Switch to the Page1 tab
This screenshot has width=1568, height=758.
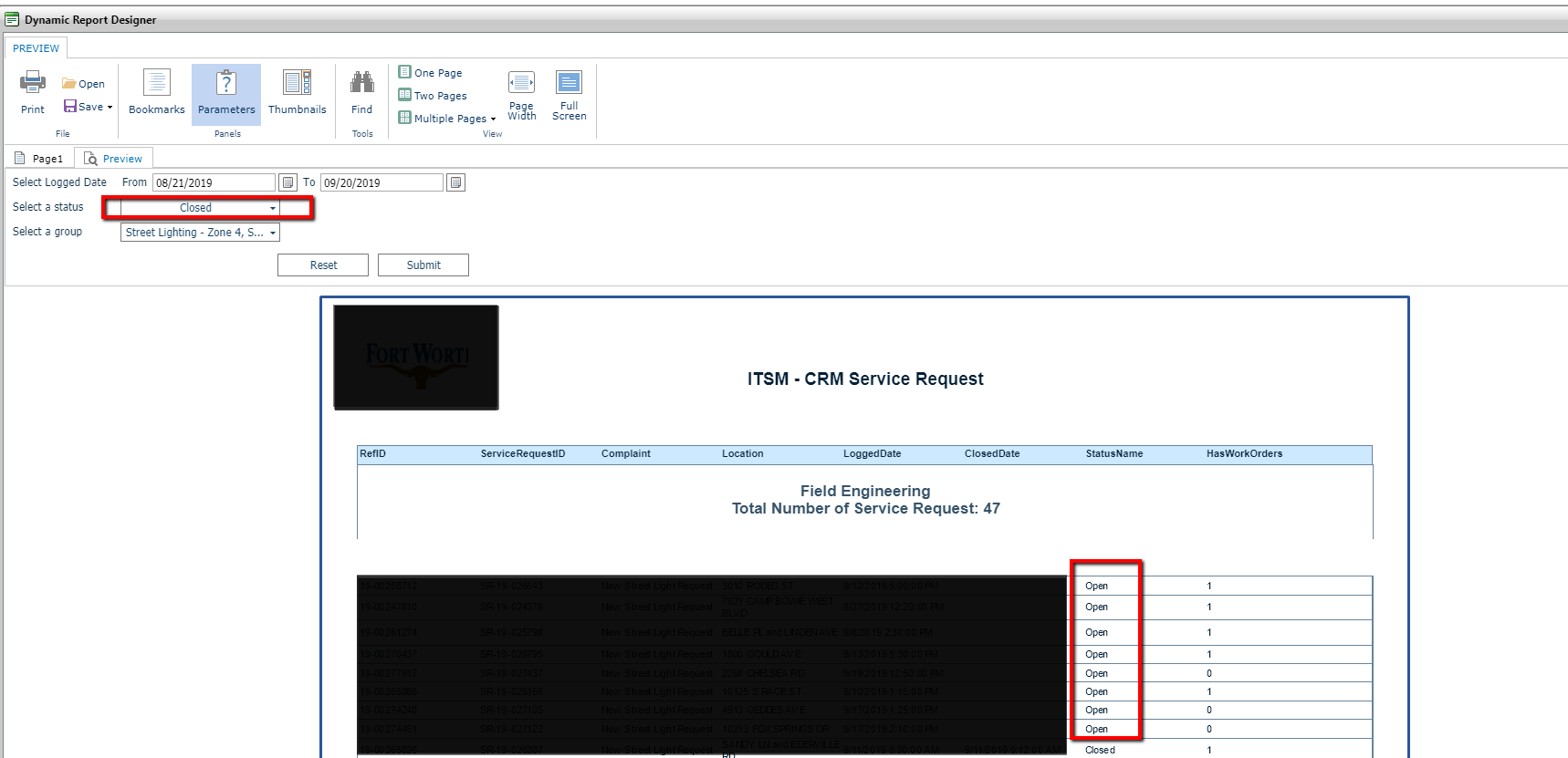40,159
